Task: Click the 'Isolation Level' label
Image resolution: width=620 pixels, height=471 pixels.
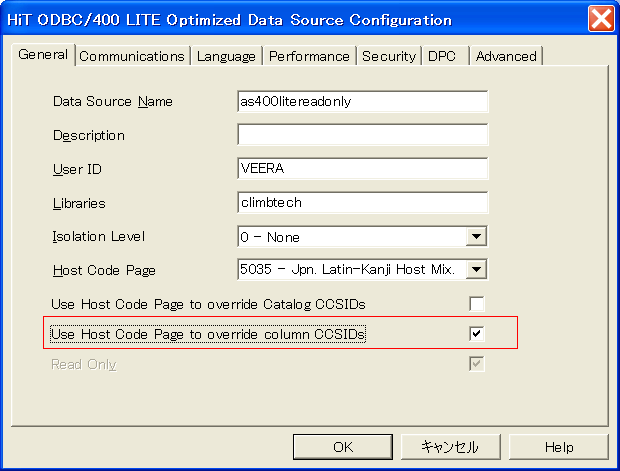Action: [x=99, y=236]
